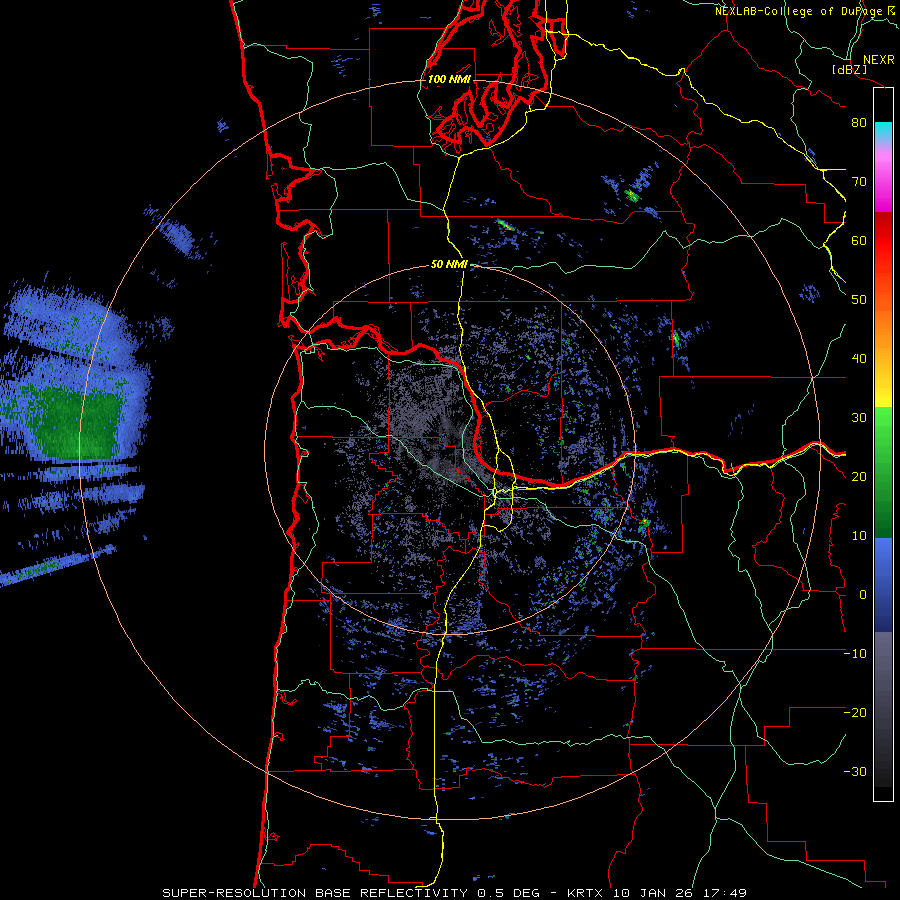The width and height of the screenshot is (900, 900).
Task: Click the cyan segment of the color bar
Action: pos(883,131)
